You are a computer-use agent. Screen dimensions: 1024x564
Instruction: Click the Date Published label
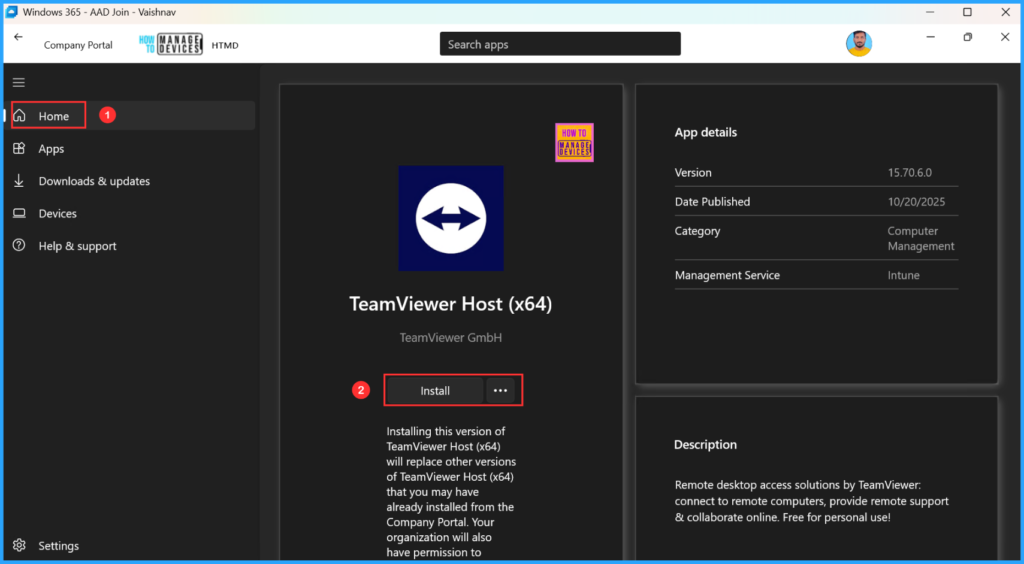click(712, 202)
